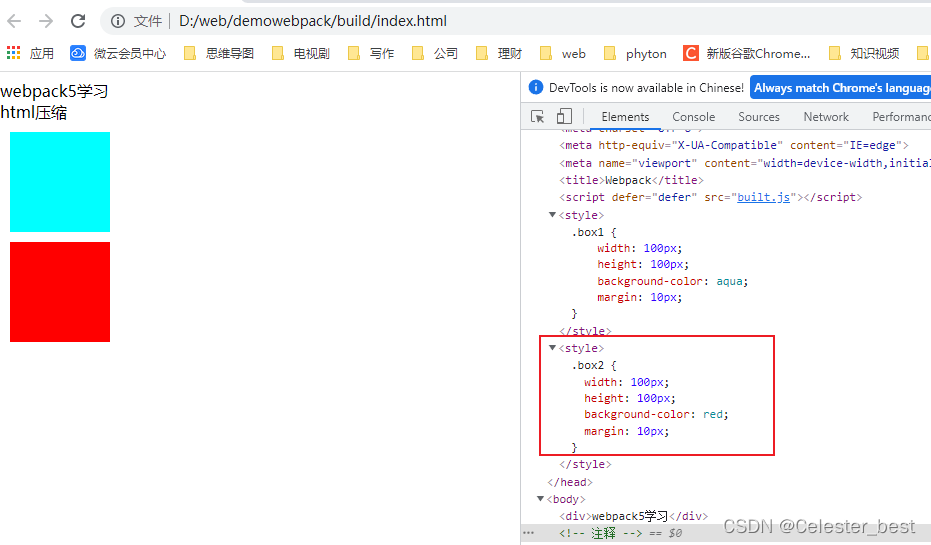
Task: Go forward with the browser forward arrow
Action: (46, 21)
